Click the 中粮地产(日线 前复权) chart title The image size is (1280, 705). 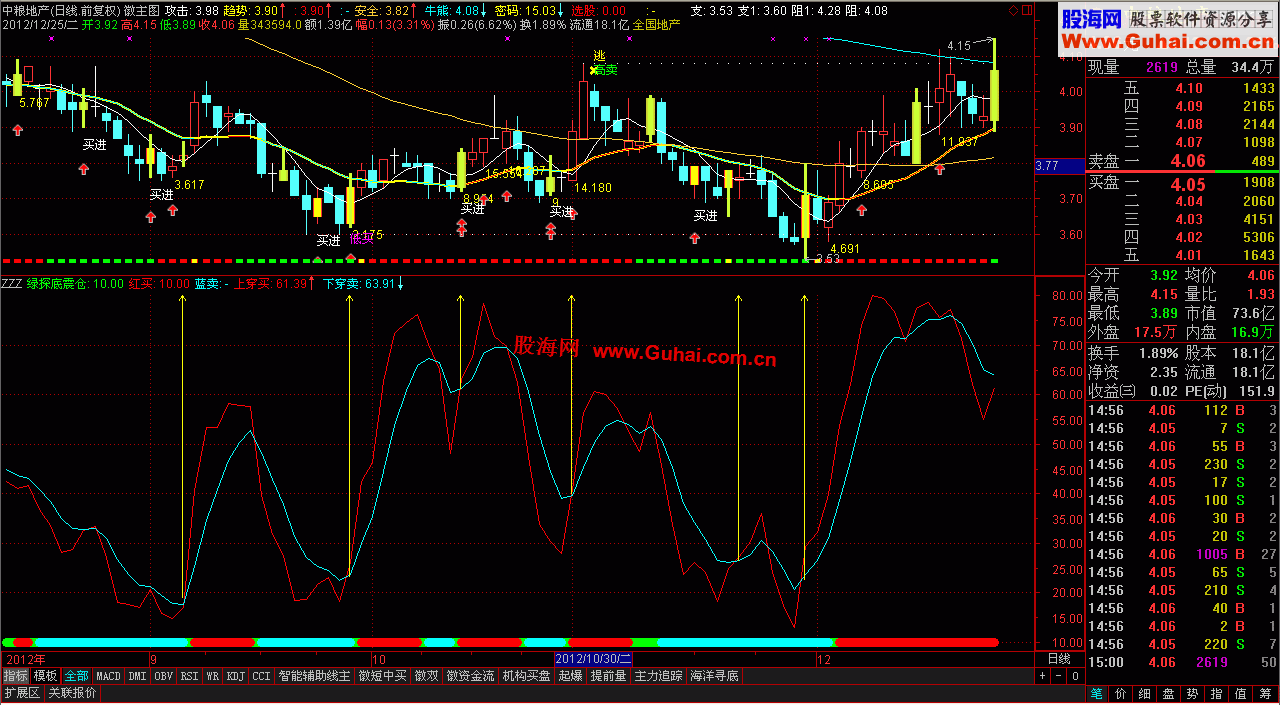61,9
